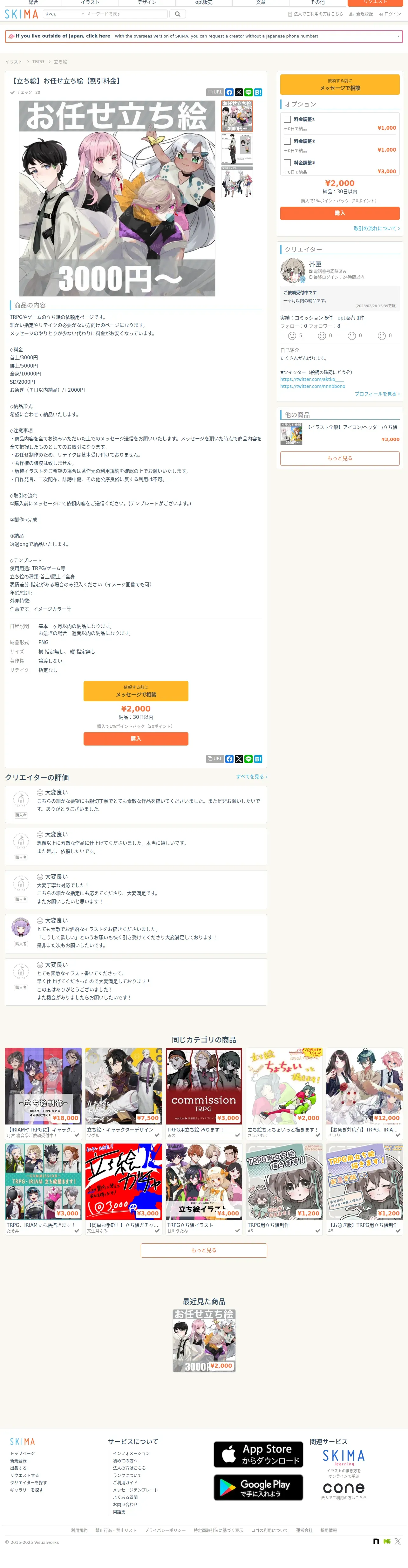408x1568 pixels.
Task: Share on Facebook via the top share row
Action: (x=229, y=93)
